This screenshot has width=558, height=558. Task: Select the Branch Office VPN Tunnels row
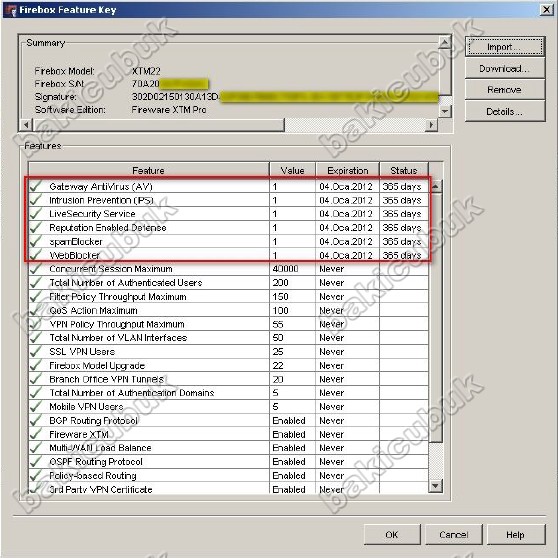pyautogui.click(x=228, y=379)
